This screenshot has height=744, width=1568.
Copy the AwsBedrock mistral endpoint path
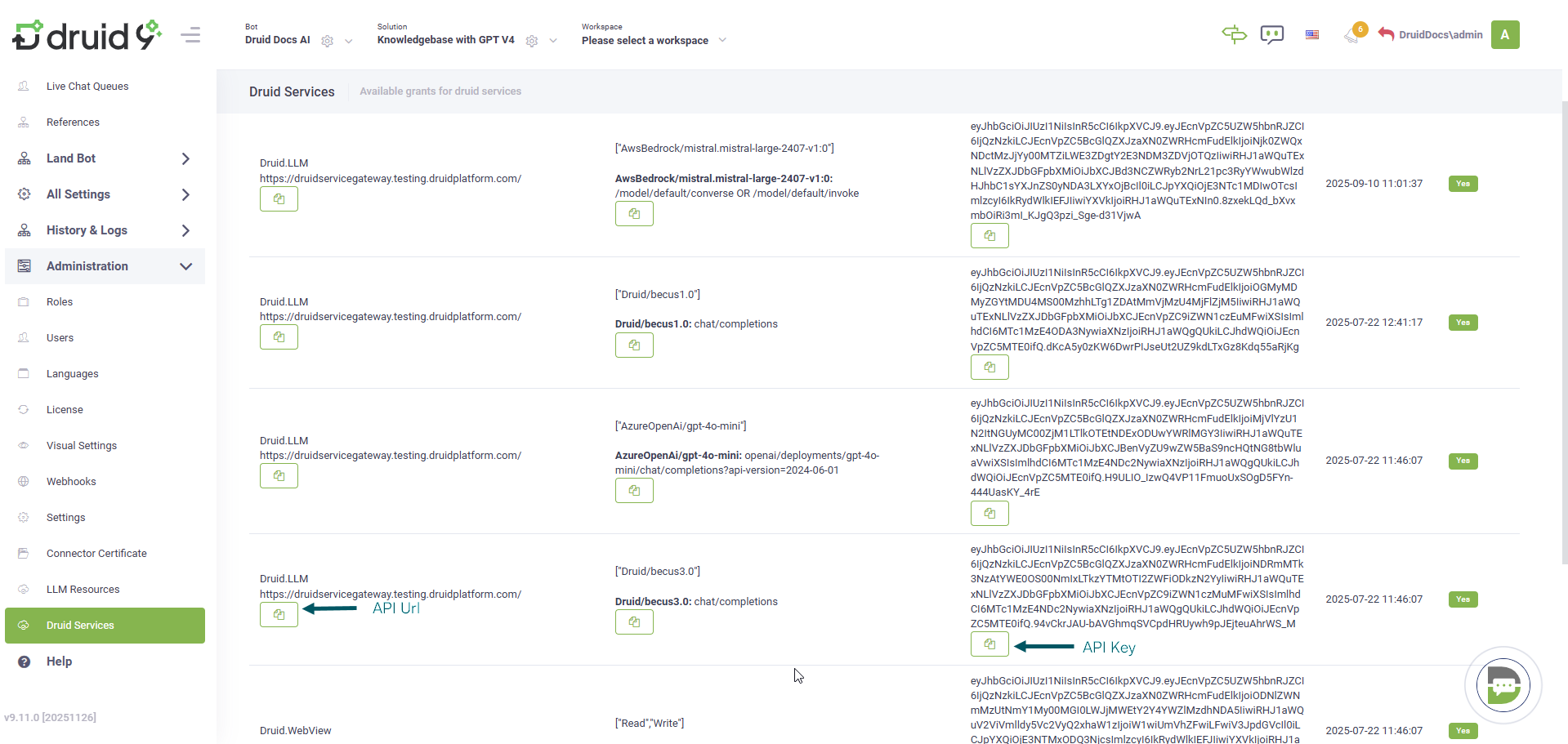634,214
